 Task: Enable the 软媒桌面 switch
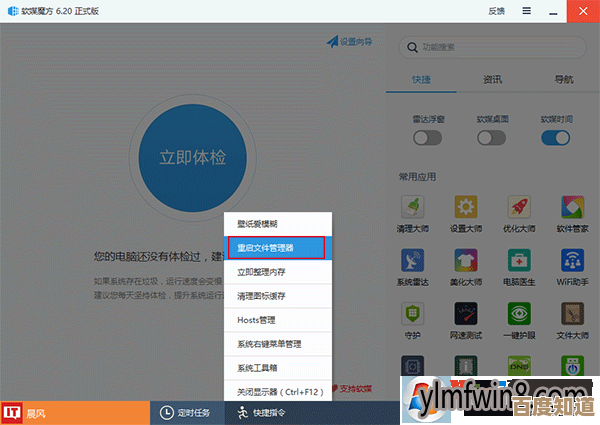point(491,137)
